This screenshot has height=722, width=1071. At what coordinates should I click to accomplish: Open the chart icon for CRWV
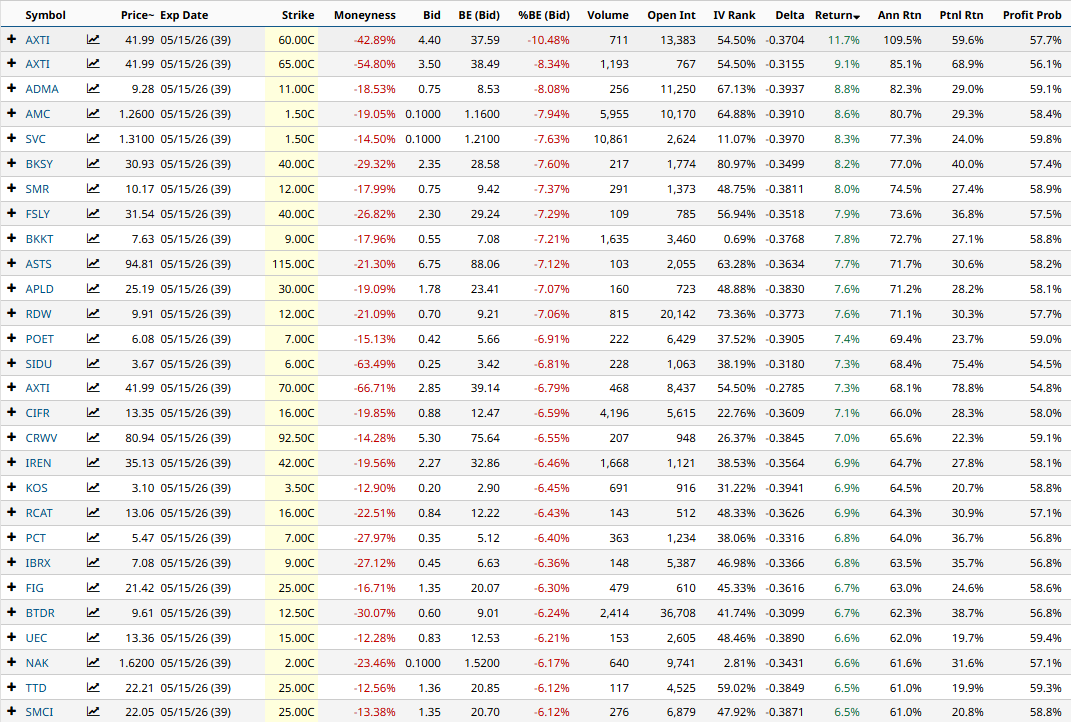coord(93,438)
